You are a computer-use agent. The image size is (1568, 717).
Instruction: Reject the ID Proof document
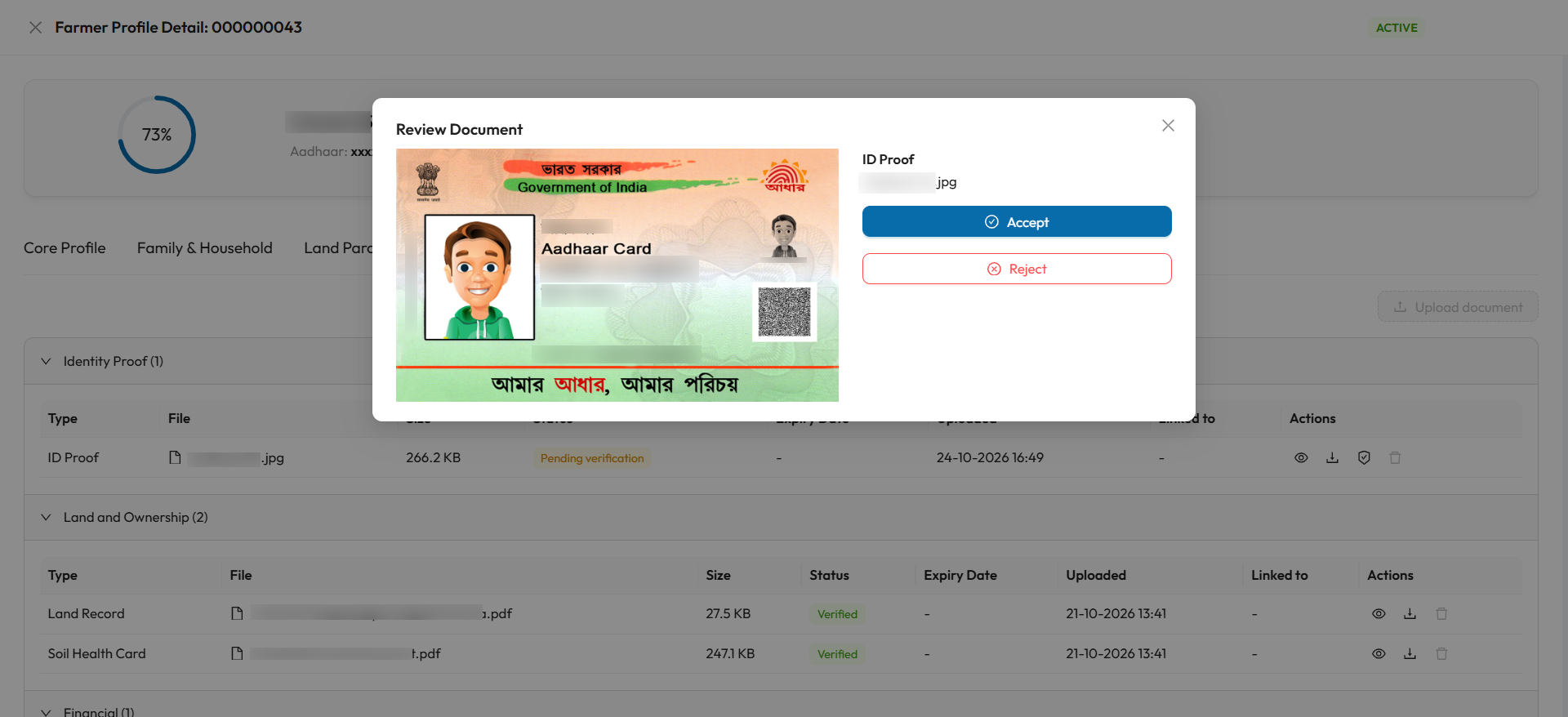pyautogui.click(x=1017, y=269)
